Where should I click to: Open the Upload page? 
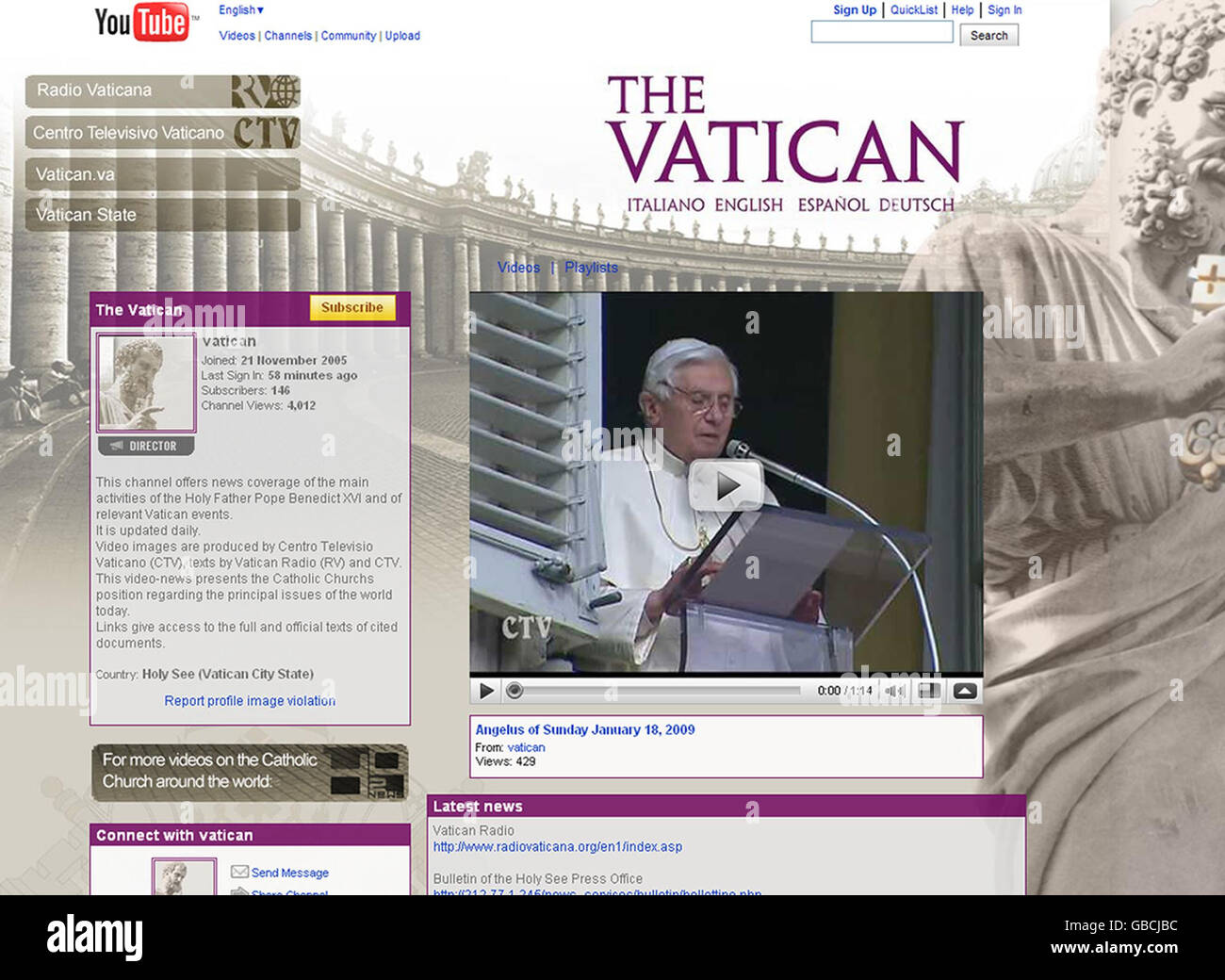pyautogui.click(x=402, y=36)
